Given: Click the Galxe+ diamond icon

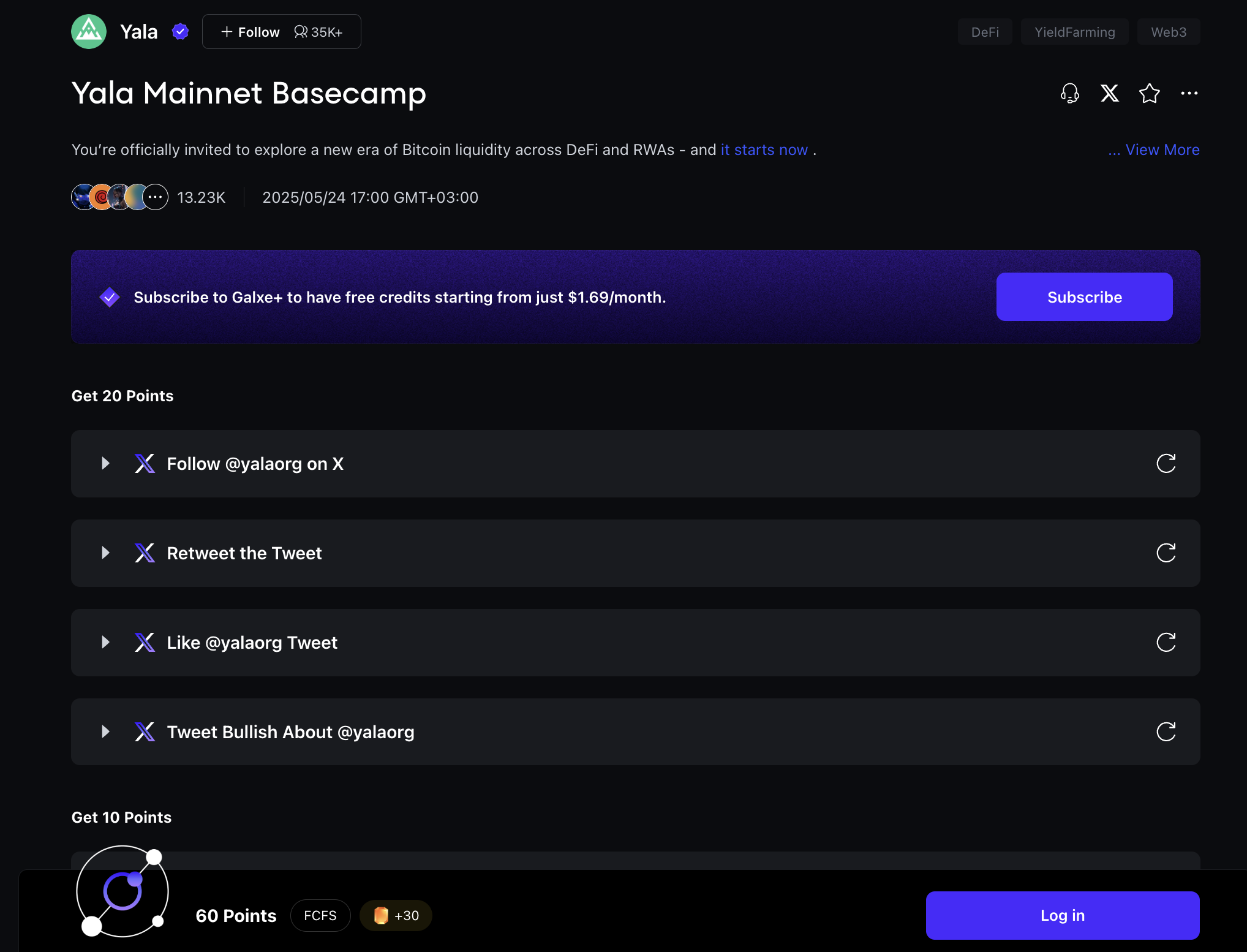Looking at the screenshot, I should point(110,297).
